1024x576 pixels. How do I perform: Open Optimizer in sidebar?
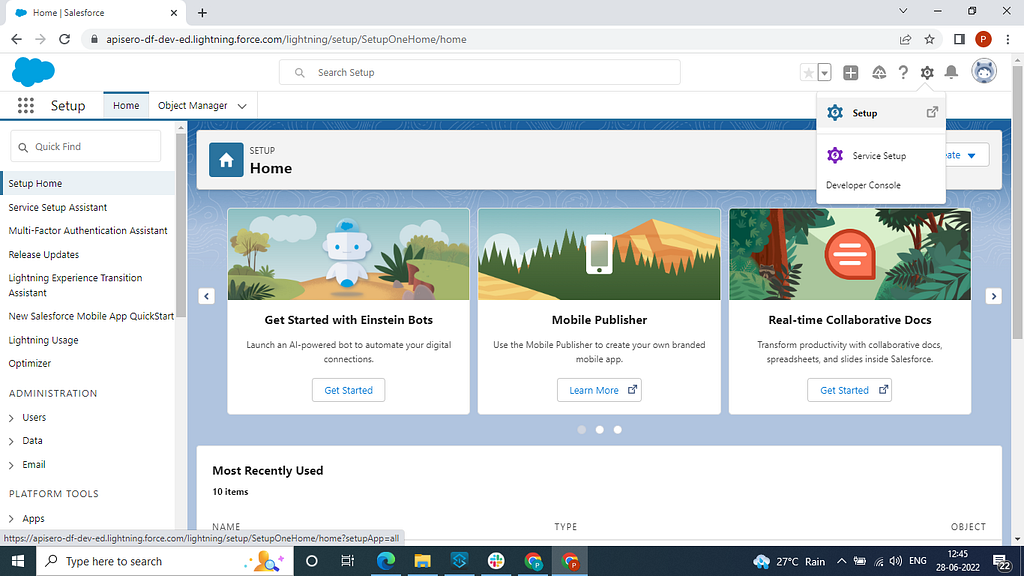(29, 364)
